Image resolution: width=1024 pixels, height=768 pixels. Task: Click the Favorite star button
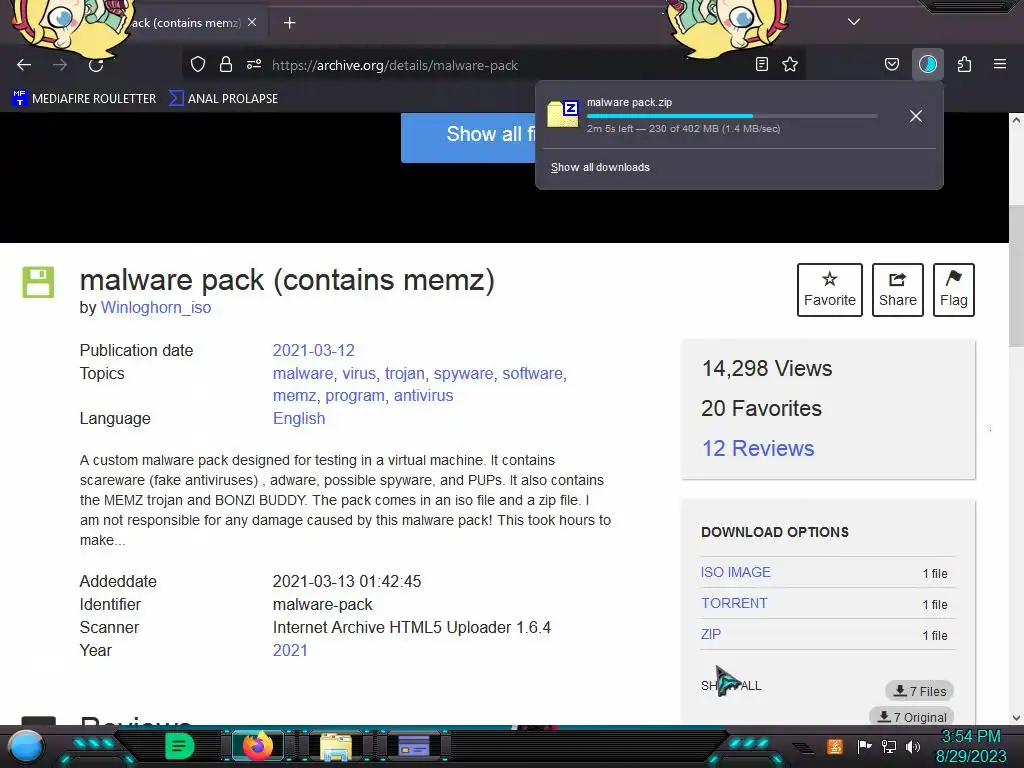[829, 290]
